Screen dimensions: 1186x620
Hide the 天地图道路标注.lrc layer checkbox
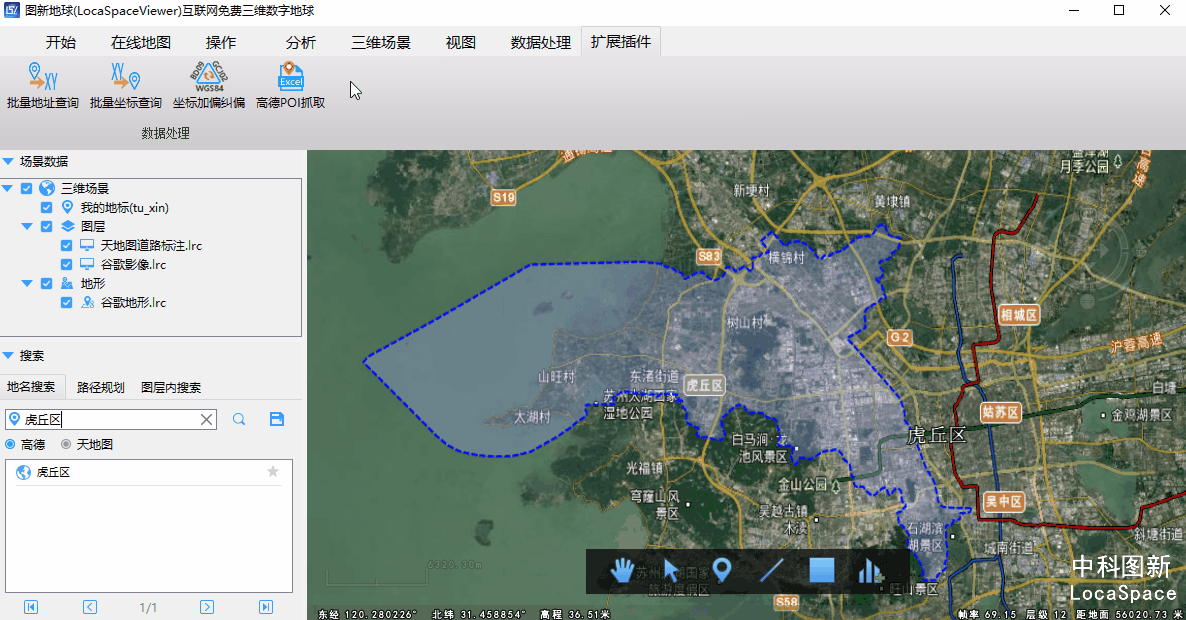(x=67, y=245)
